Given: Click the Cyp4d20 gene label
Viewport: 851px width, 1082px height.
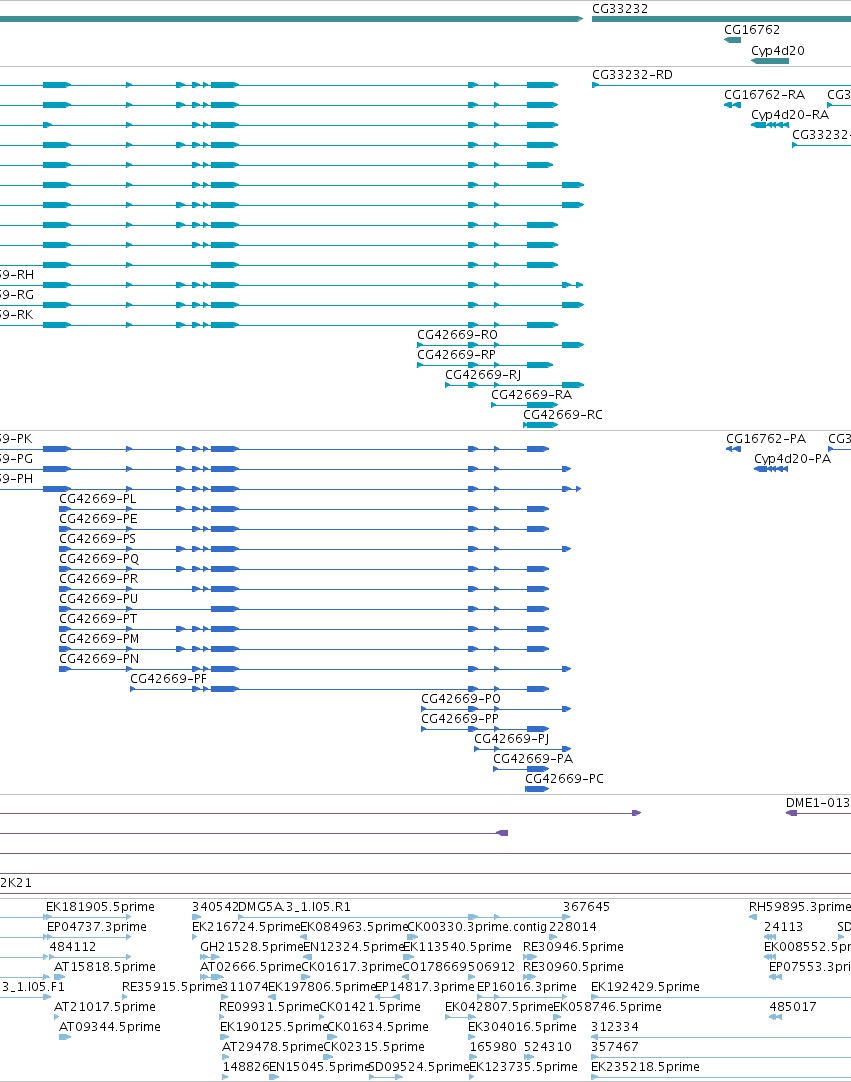Looking at the screenshot, I should 778,50.
